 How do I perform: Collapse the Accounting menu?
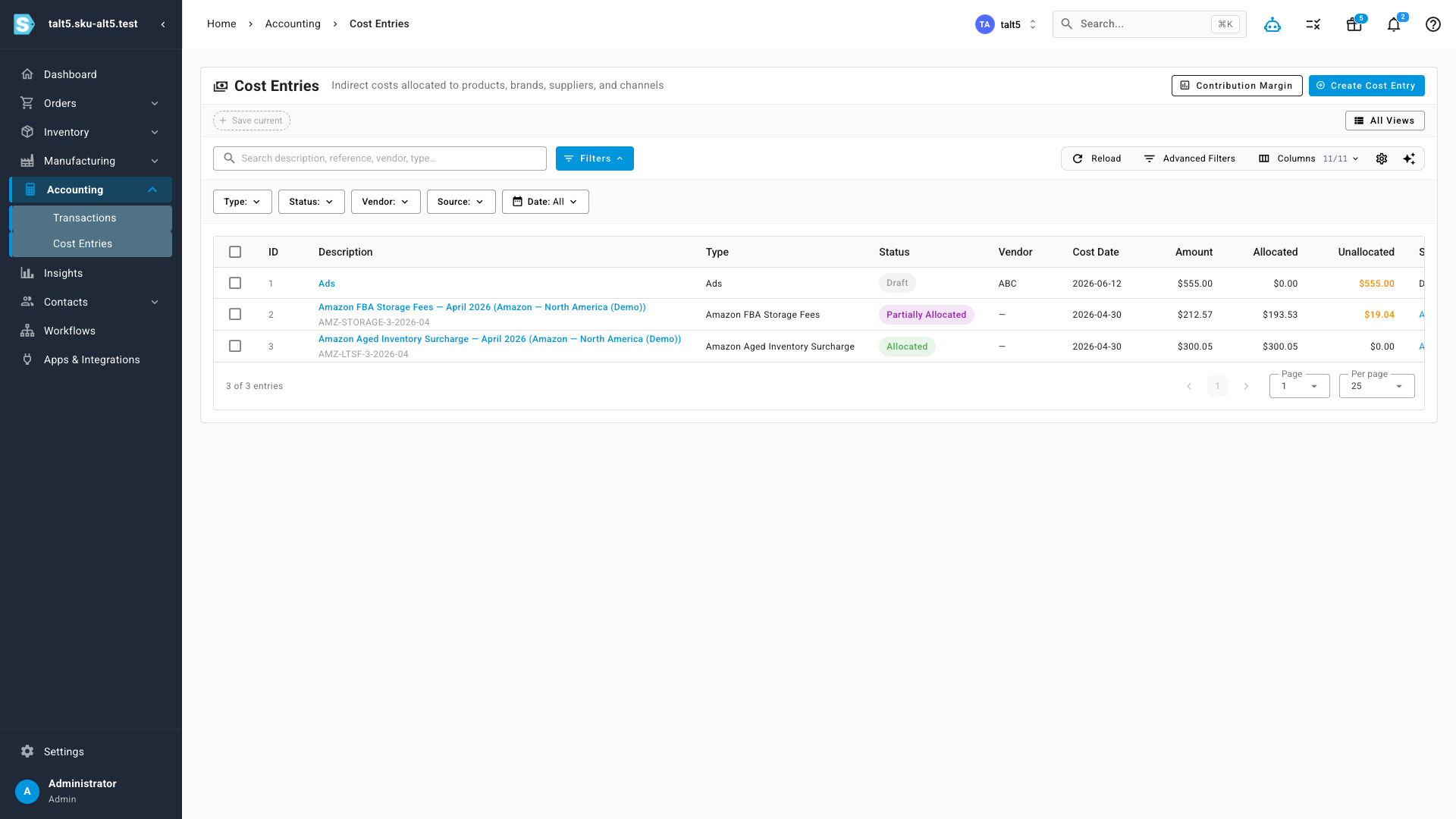(91, 190)
